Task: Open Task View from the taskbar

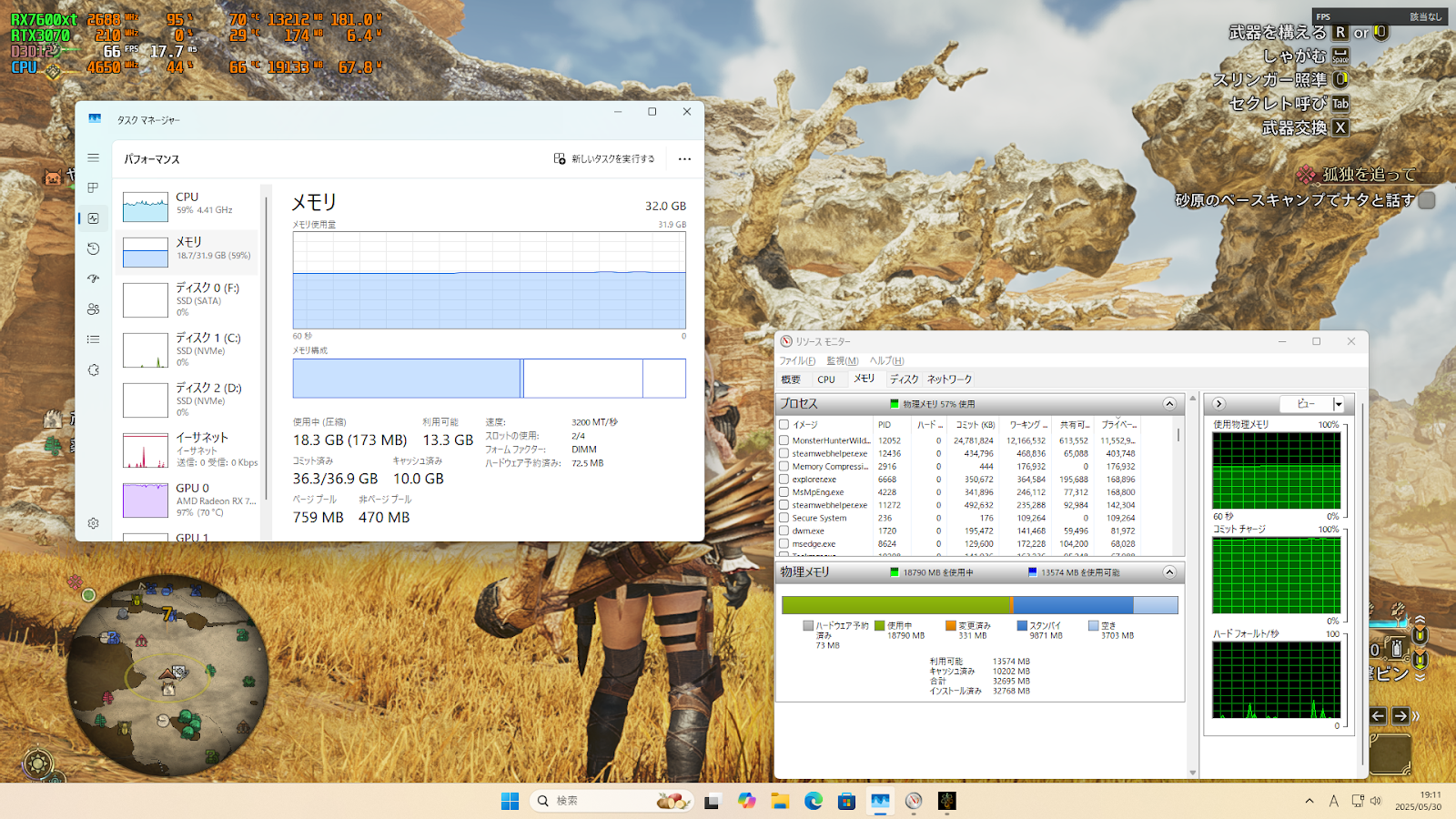Action: click(713, 801)
